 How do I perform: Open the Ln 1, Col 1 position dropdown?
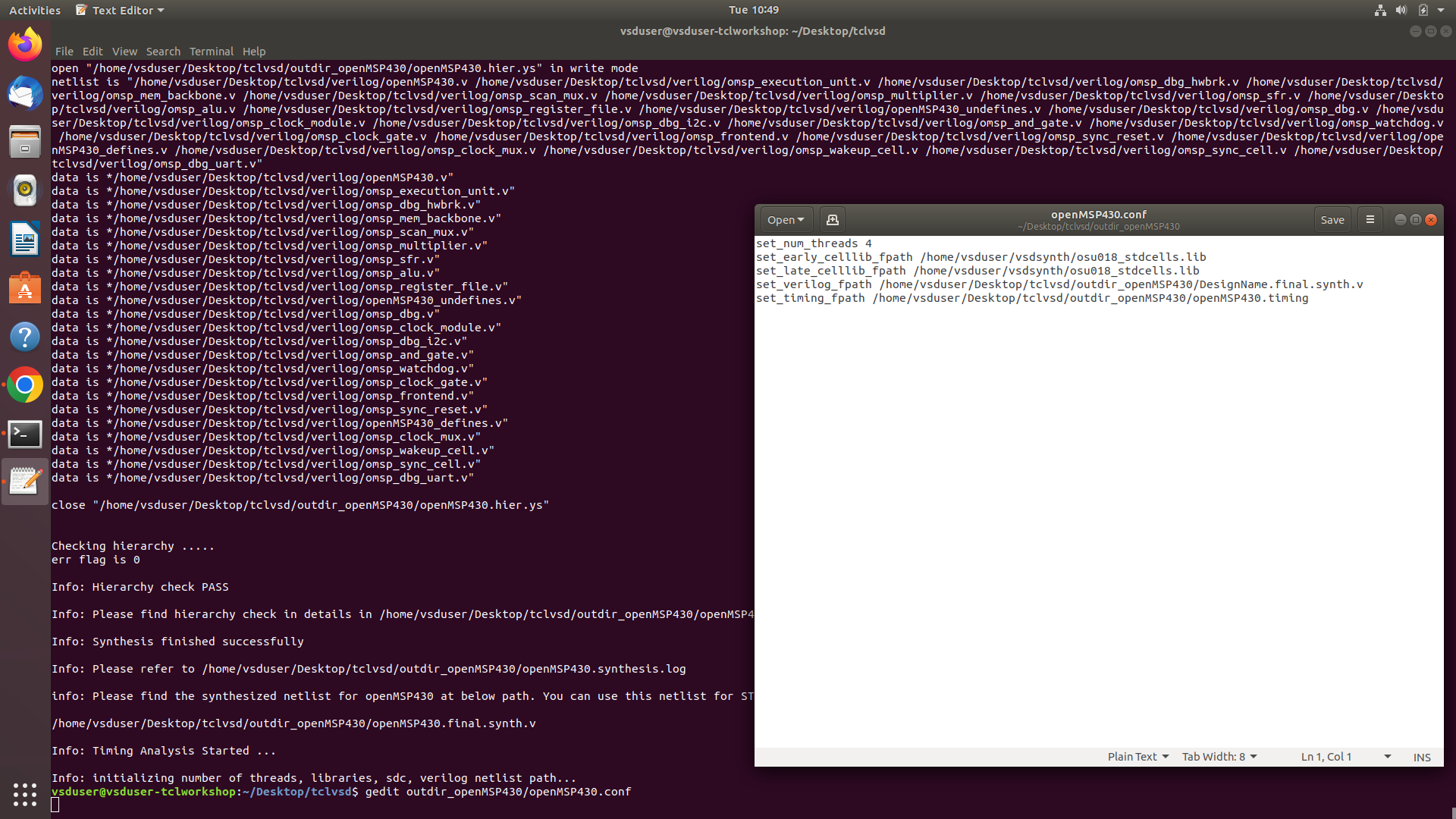[x=1345, y=757]
